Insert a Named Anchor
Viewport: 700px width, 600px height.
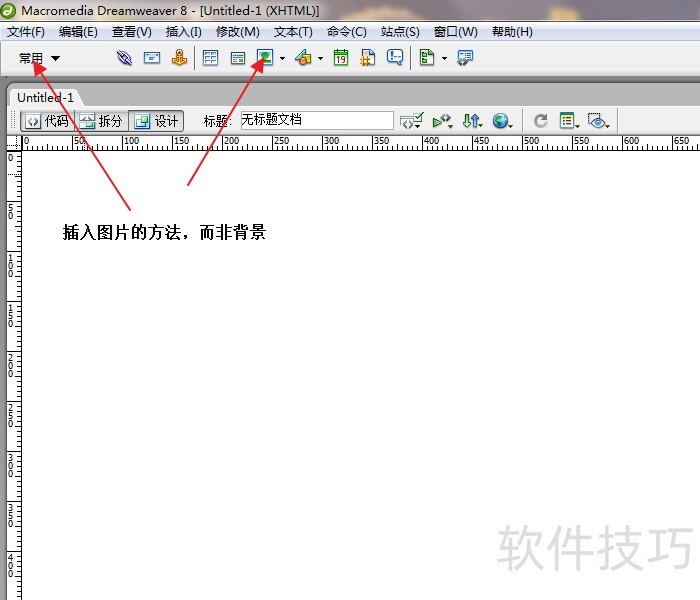[179, 58]
